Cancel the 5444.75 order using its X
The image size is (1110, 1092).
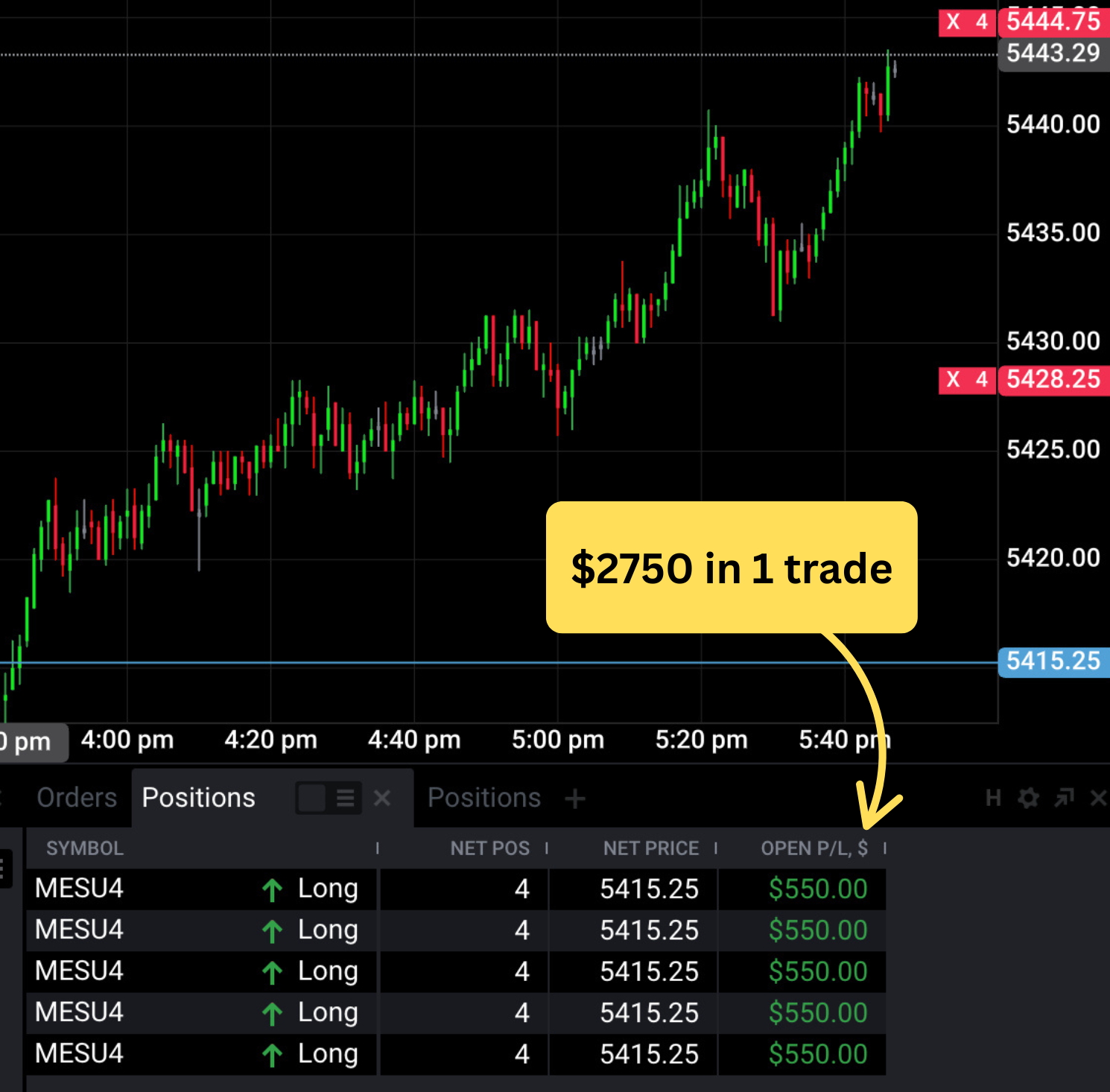953,22
